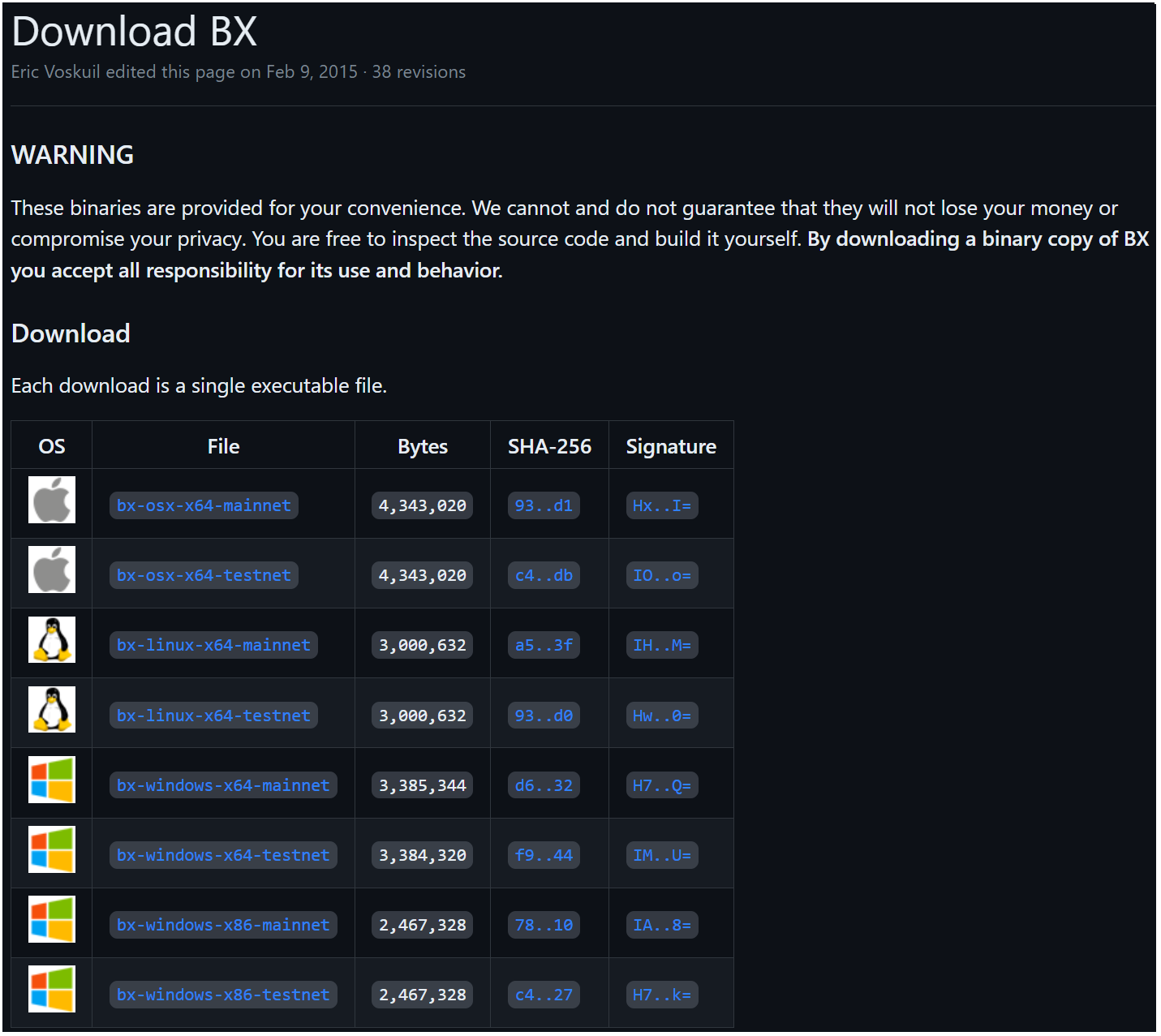The height and width of the screenshot is (1036, 1161).
Task: Click the Linux penguin icon for bx-linux-x64-testnet
Action: pos(52,709)
